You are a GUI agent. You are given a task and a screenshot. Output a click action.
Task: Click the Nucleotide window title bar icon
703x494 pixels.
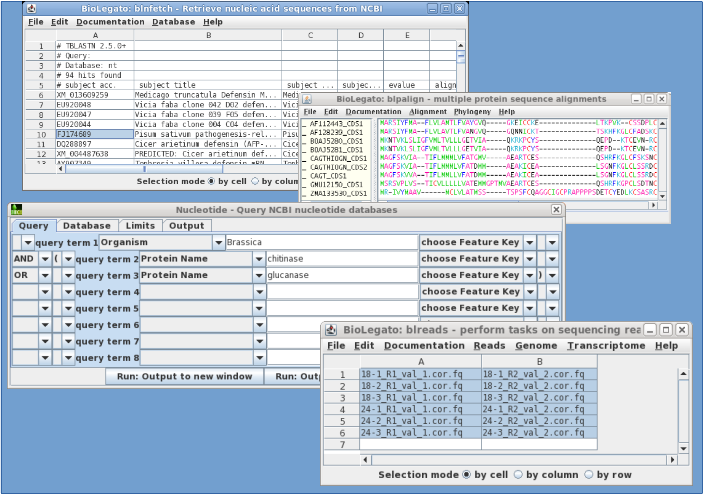17,211
